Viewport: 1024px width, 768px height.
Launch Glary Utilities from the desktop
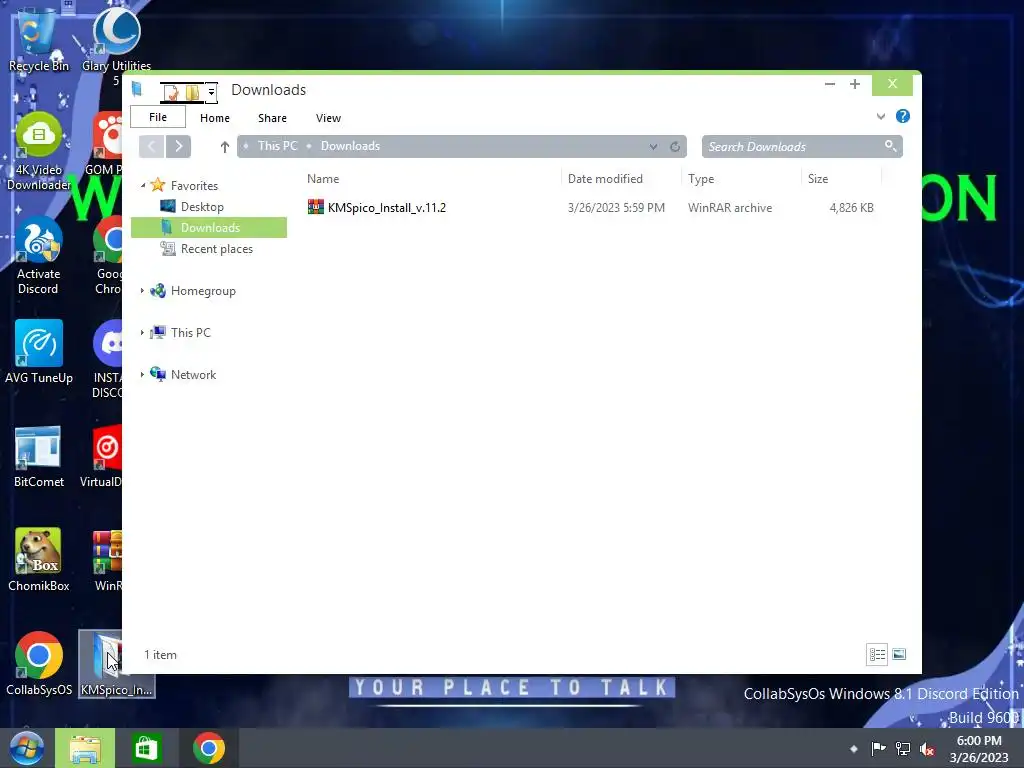coord(116,44)
